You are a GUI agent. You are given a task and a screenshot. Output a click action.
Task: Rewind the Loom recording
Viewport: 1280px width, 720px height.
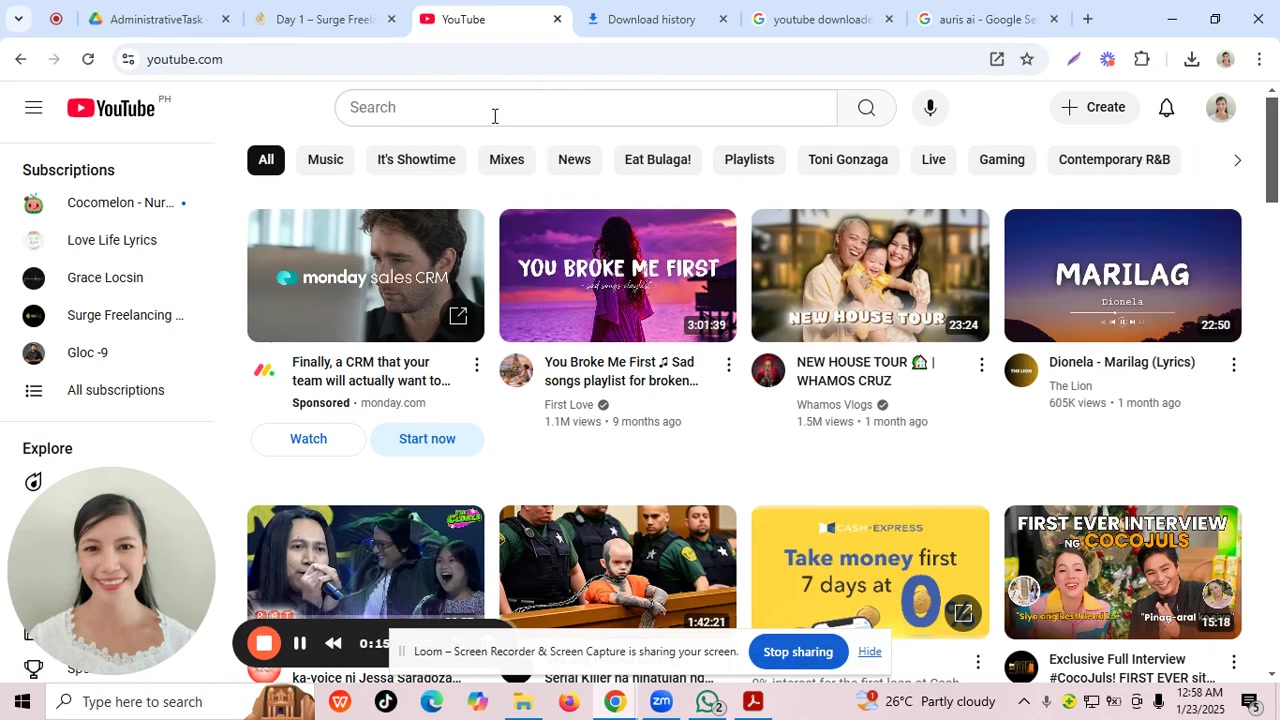[334, 644]
